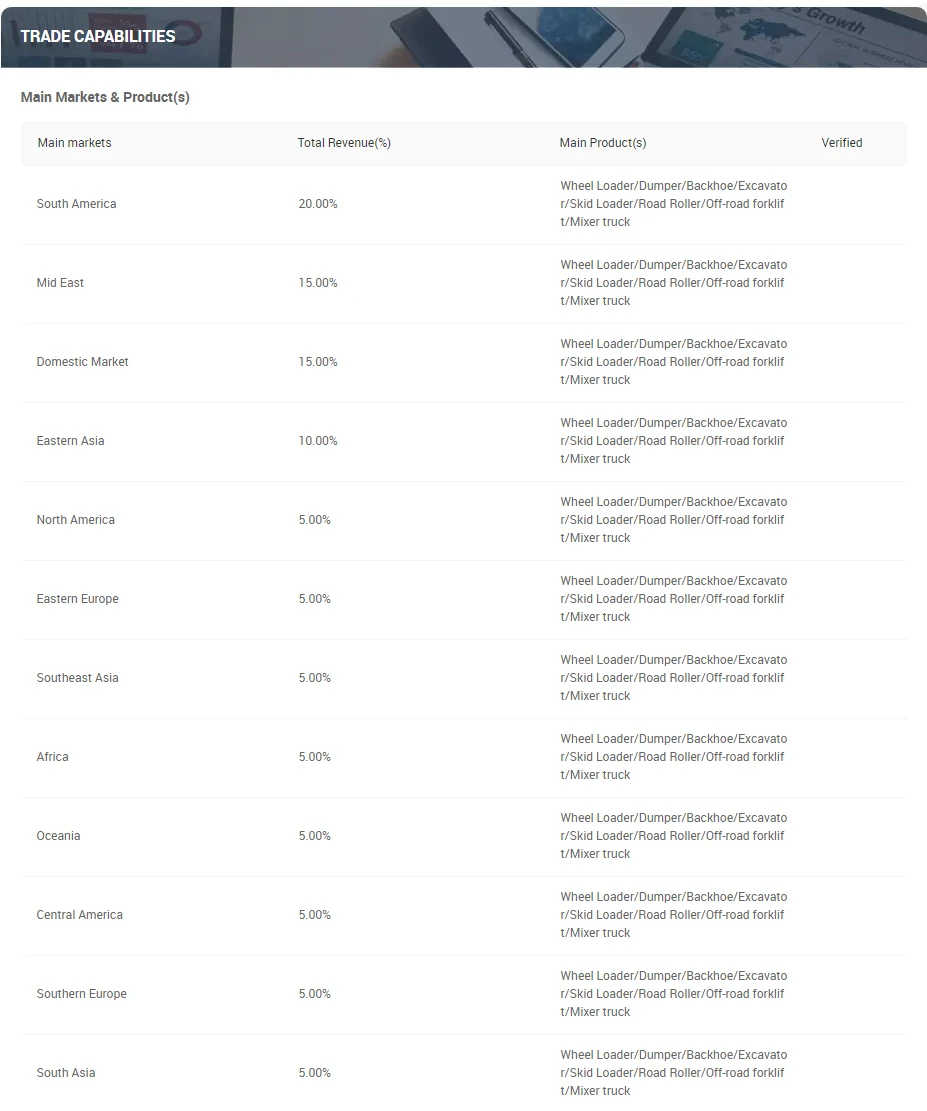Click the 20.00% revenue value
Screen dimensions: 927x1111
click(x=318, y=204)
